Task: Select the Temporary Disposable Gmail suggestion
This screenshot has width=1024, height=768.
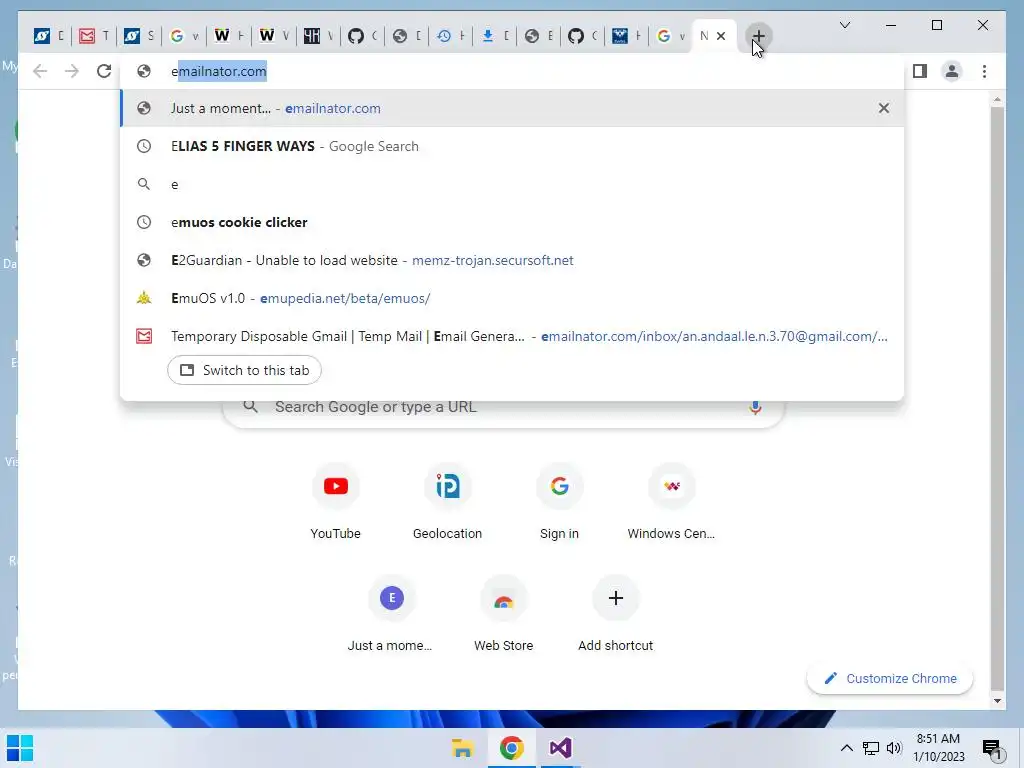Action: 512,336
